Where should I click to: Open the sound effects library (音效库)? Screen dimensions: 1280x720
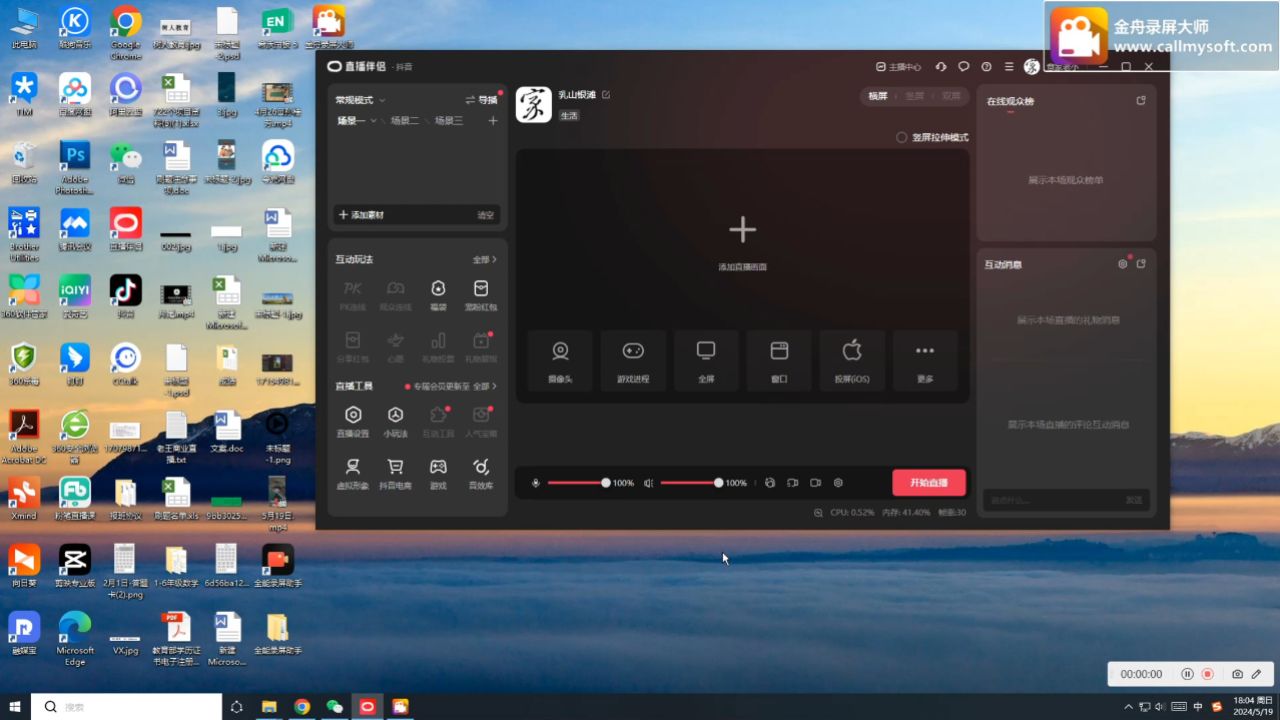[x=480, y=474]
